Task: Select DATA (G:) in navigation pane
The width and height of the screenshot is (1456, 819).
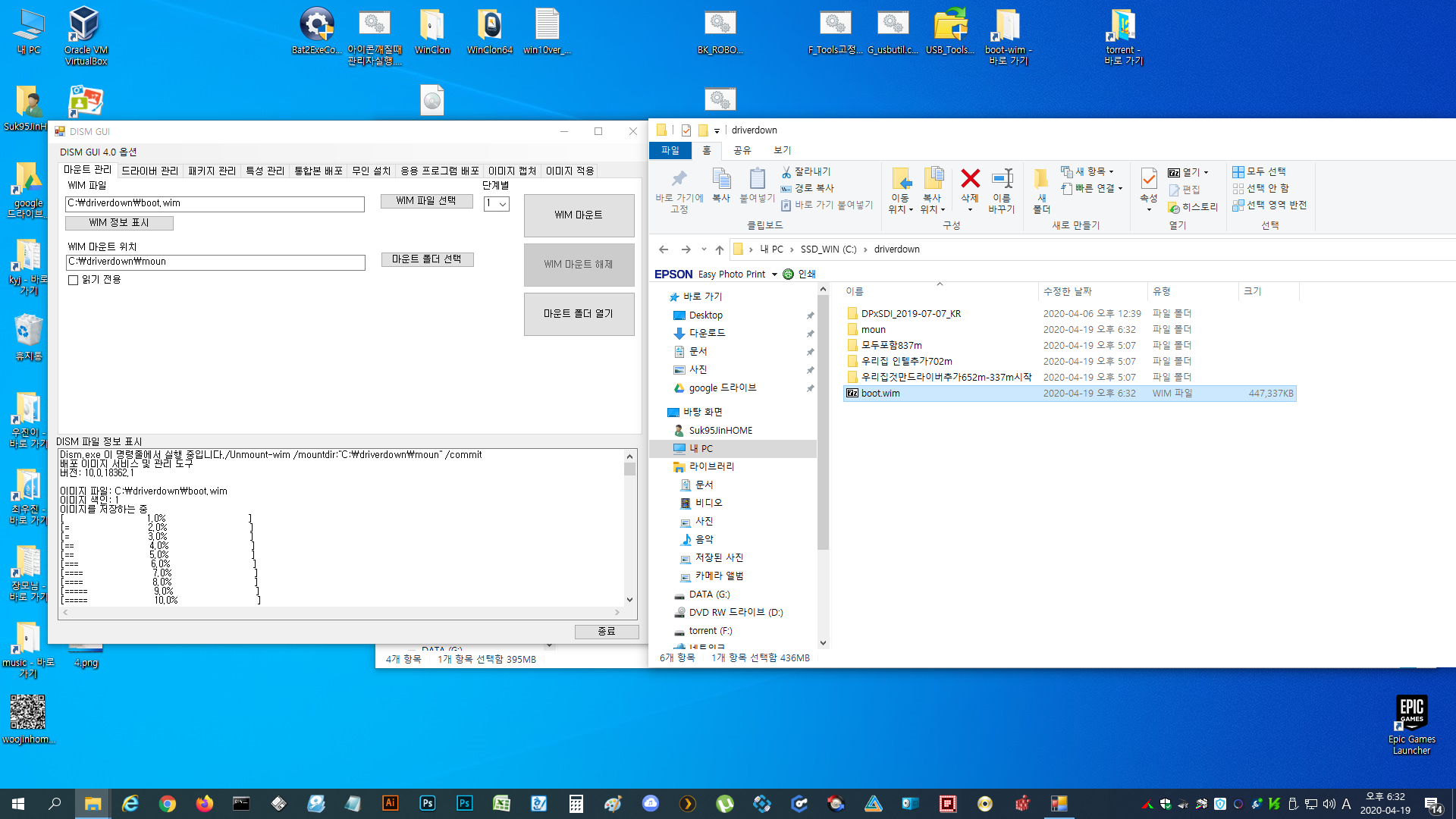Action: point(709,595)
